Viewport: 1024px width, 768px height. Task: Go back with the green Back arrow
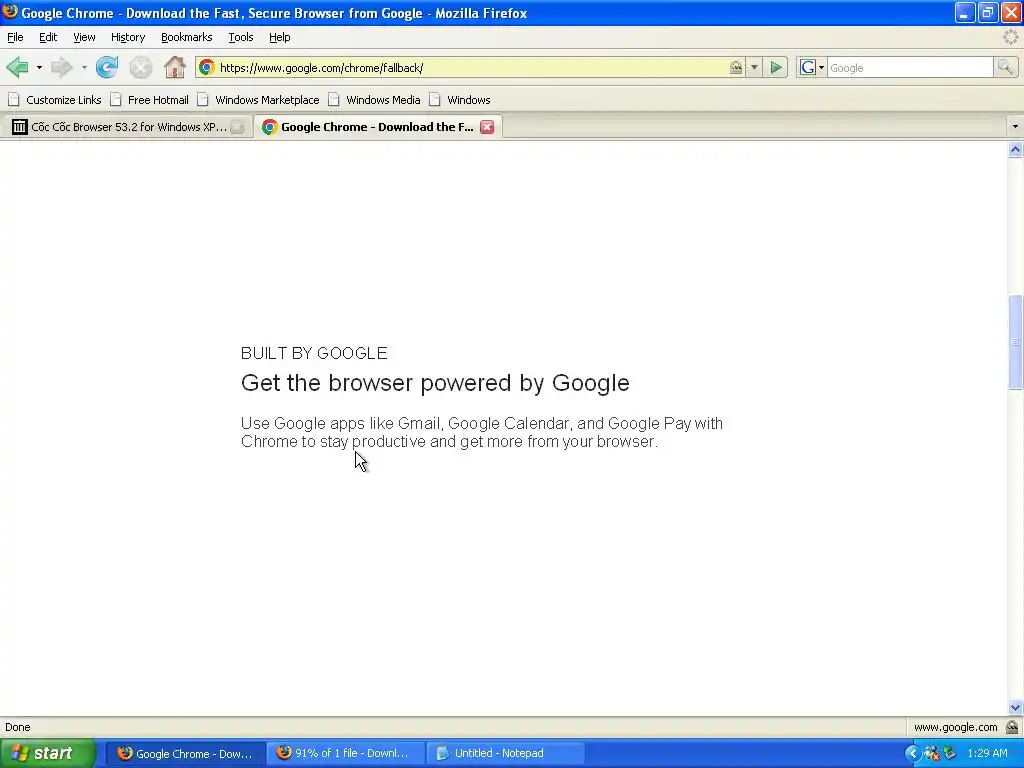click(18, 67)
